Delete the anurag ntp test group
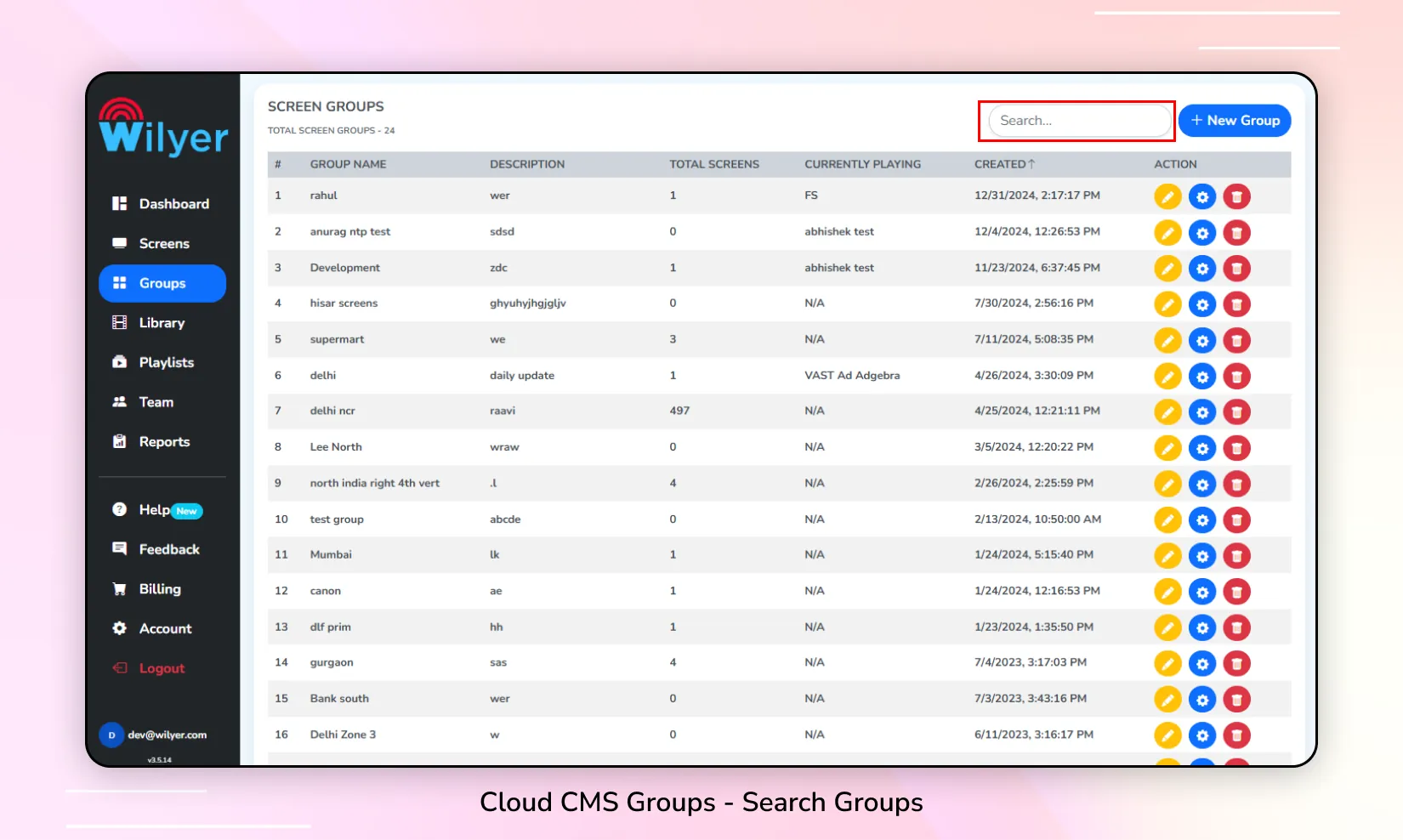The image size is (1403, 840). click(x=1237, y=233)
